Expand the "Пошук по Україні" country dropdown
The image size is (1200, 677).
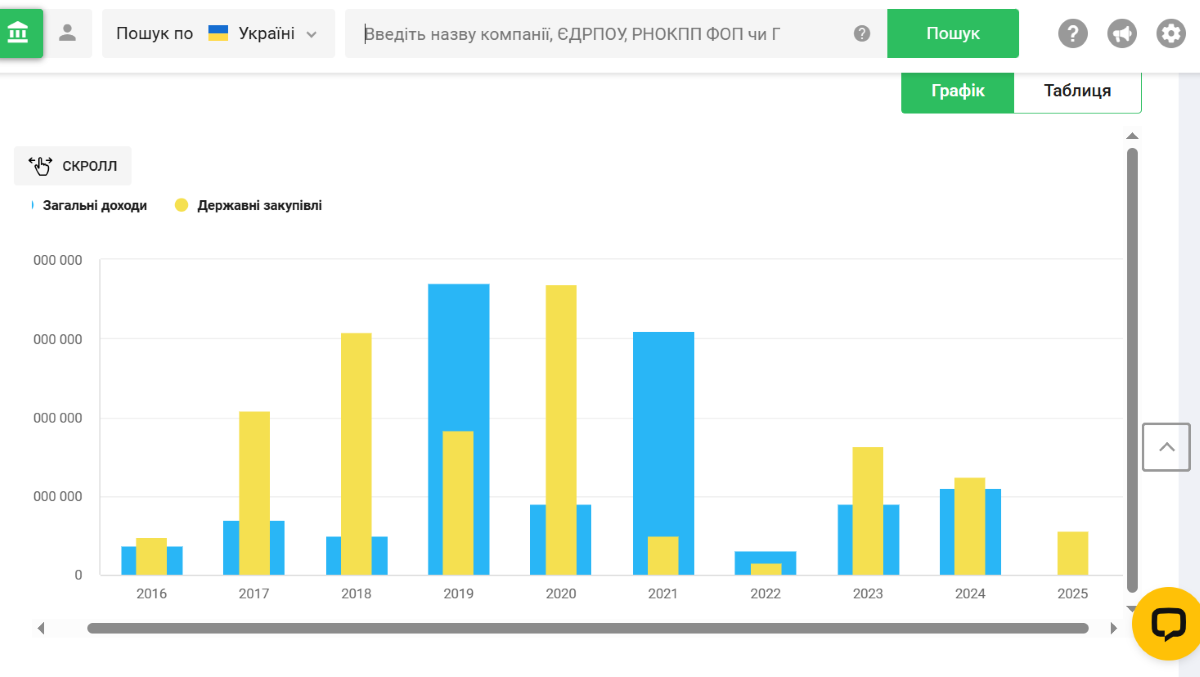(218, 33)
